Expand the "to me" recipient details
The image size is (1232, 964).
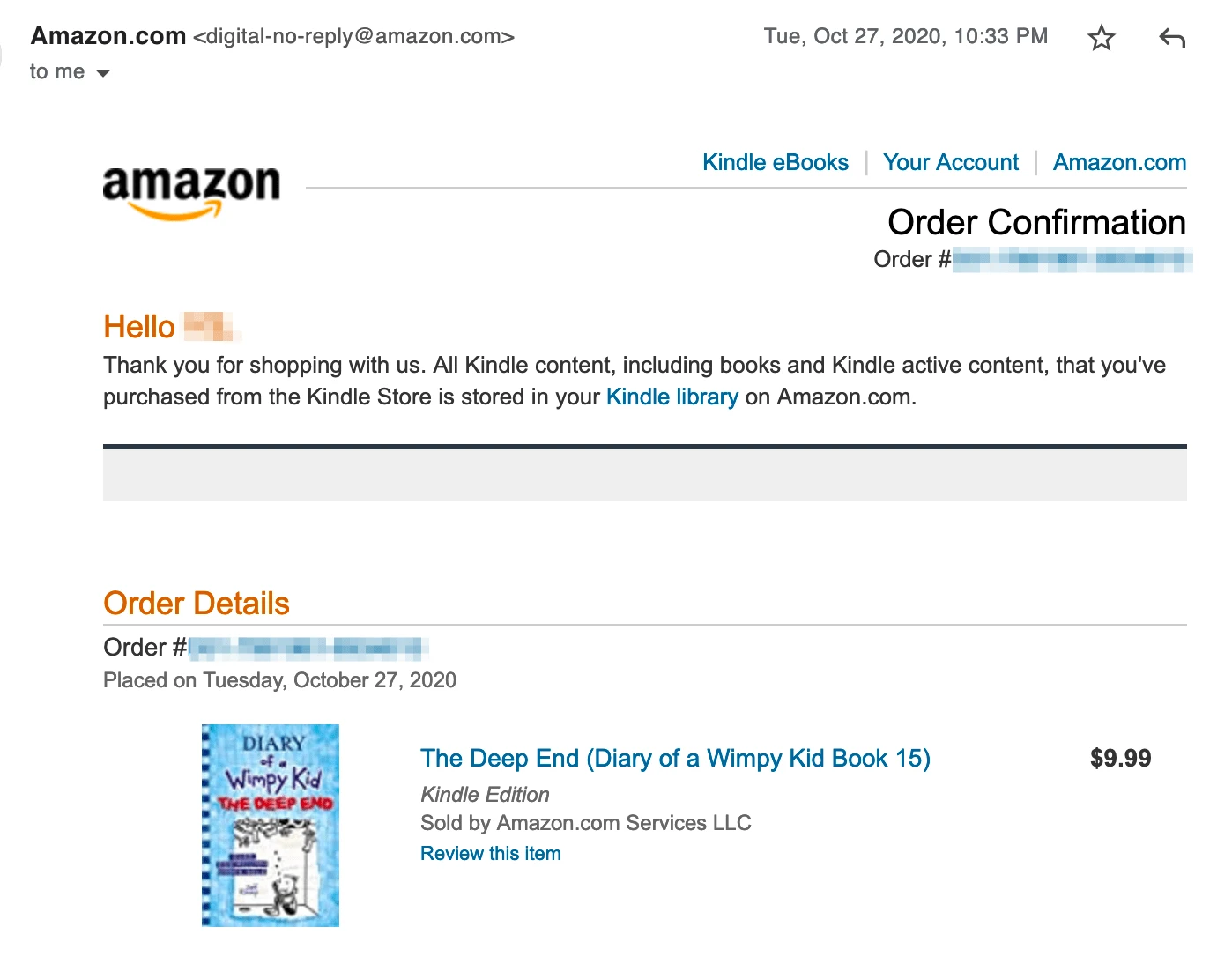click(x=103, y=73)
